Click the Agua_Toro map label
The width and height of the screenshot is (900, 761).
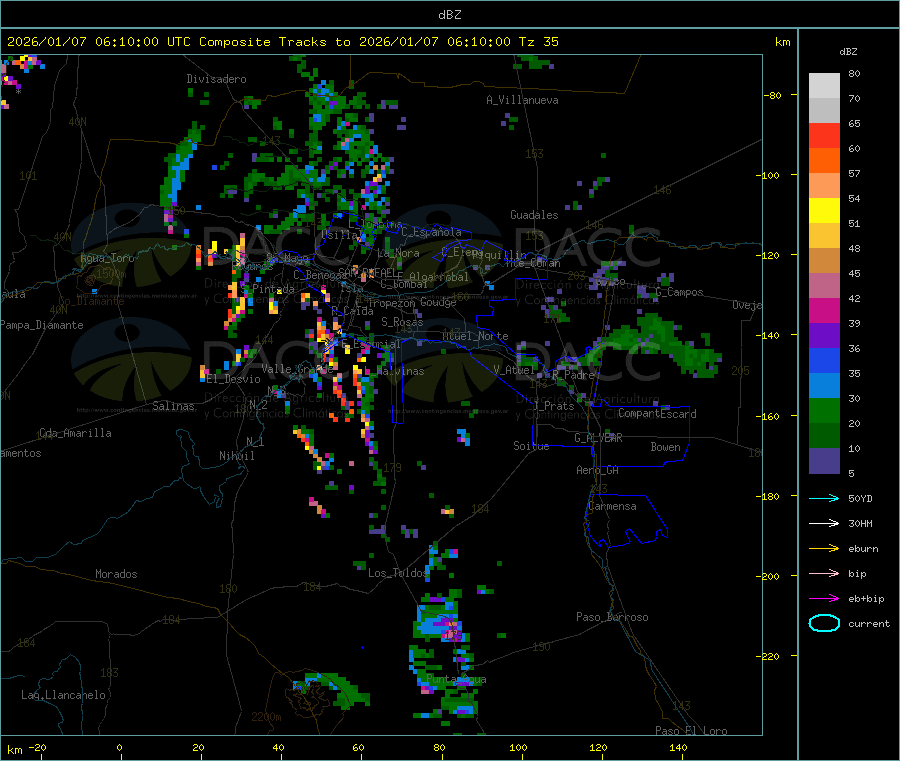pos(107,258)
